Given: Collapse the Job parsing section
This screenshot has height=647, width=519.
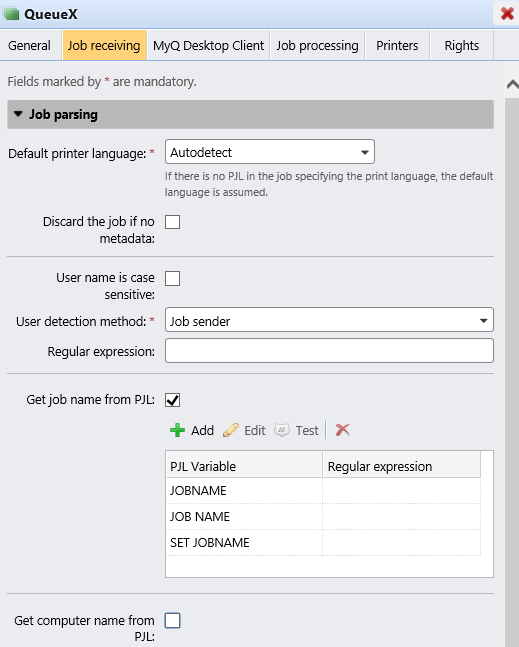Looking at the screenshot, I should (250, 114).
